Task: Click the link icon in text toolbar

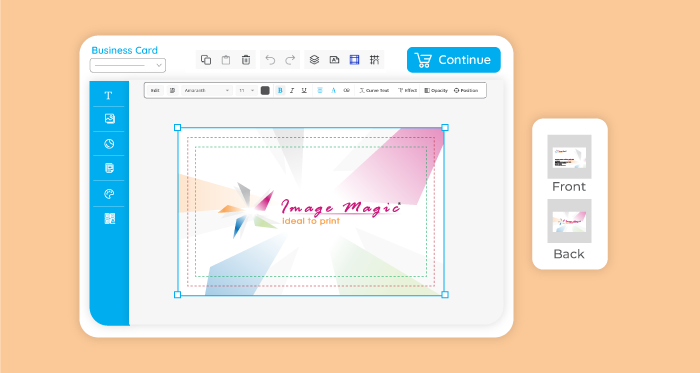Action: pos(346,91)
